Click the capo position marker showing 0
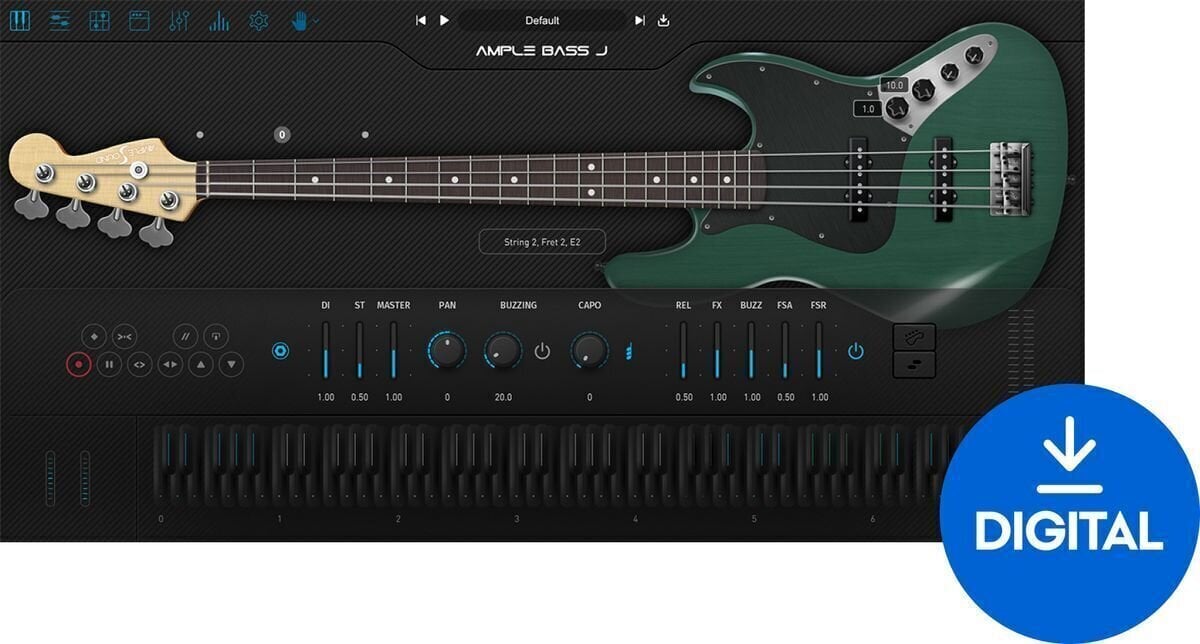Viewport: 1200px width, 644px height. 282,134
